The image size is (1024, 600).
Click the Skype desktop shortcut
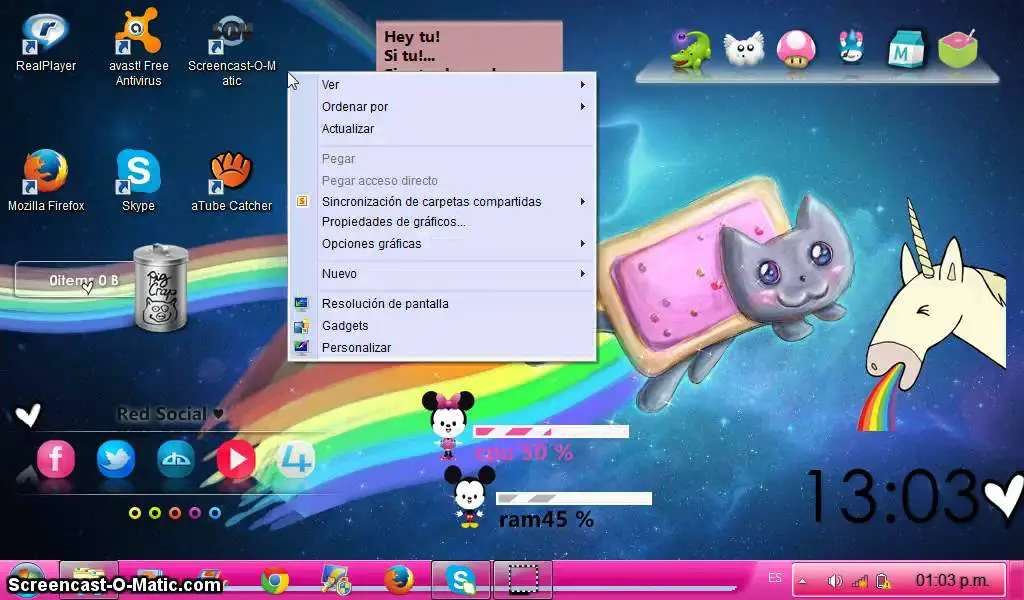tap(138, 181)
